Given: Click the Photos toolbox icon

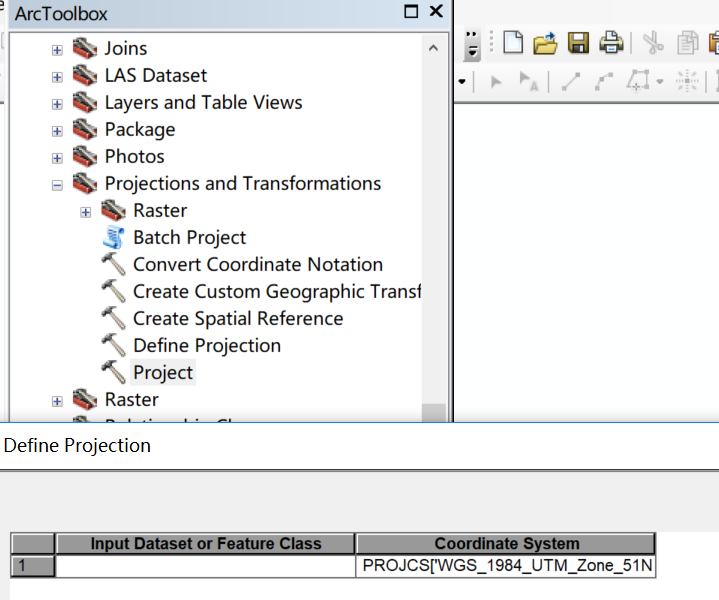Looking at the screenshot, I should pyautogui.click(x=85, y=156).
